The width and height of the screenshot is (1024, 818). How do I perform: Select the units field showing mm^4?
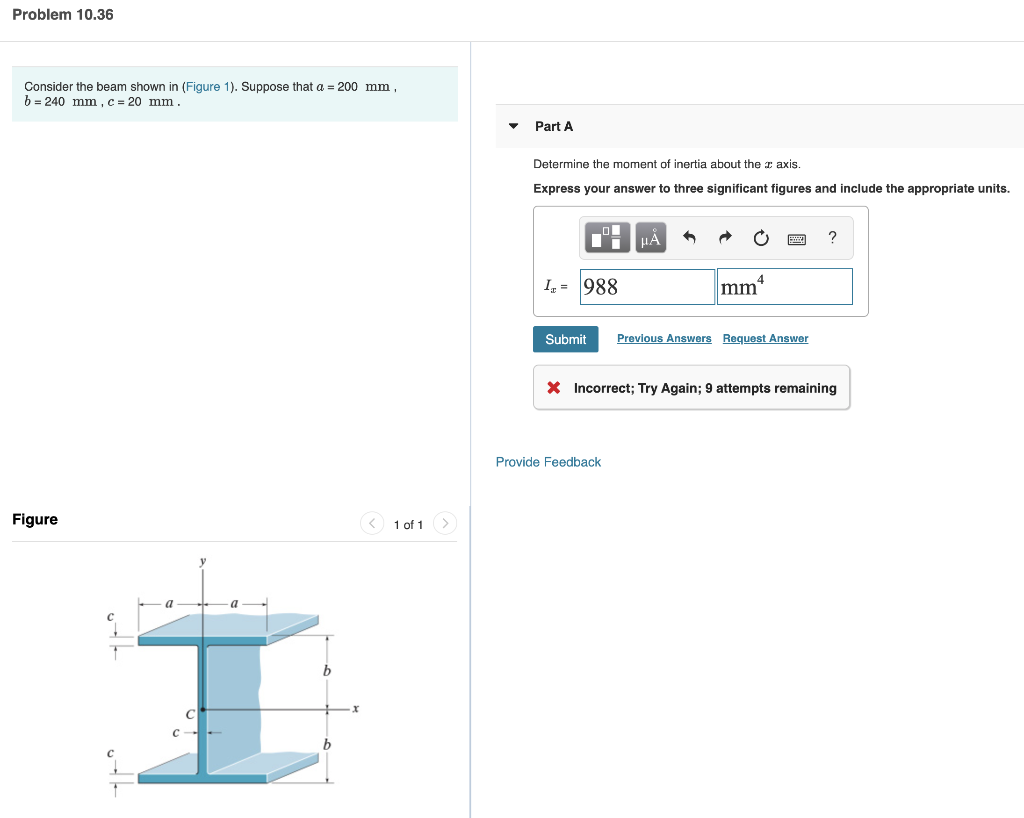click(x=784, y=286)
